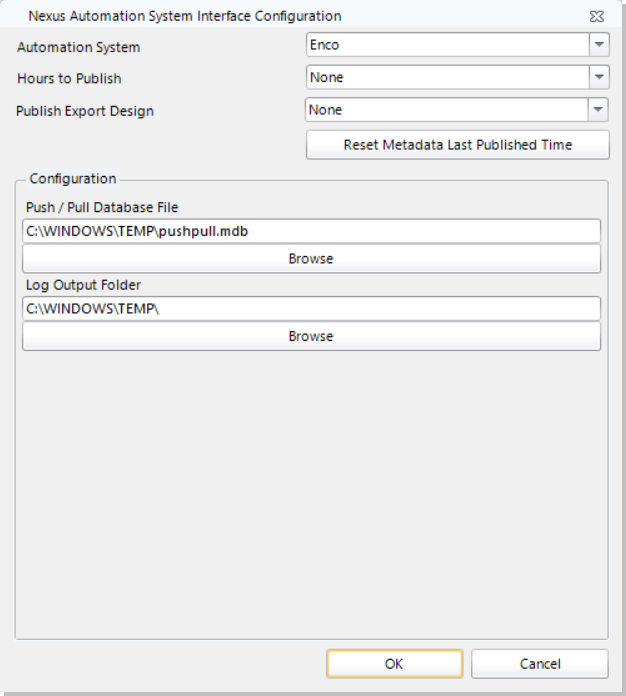
Task: Click the Automation System field showing Enco
Action: point(446,45)
